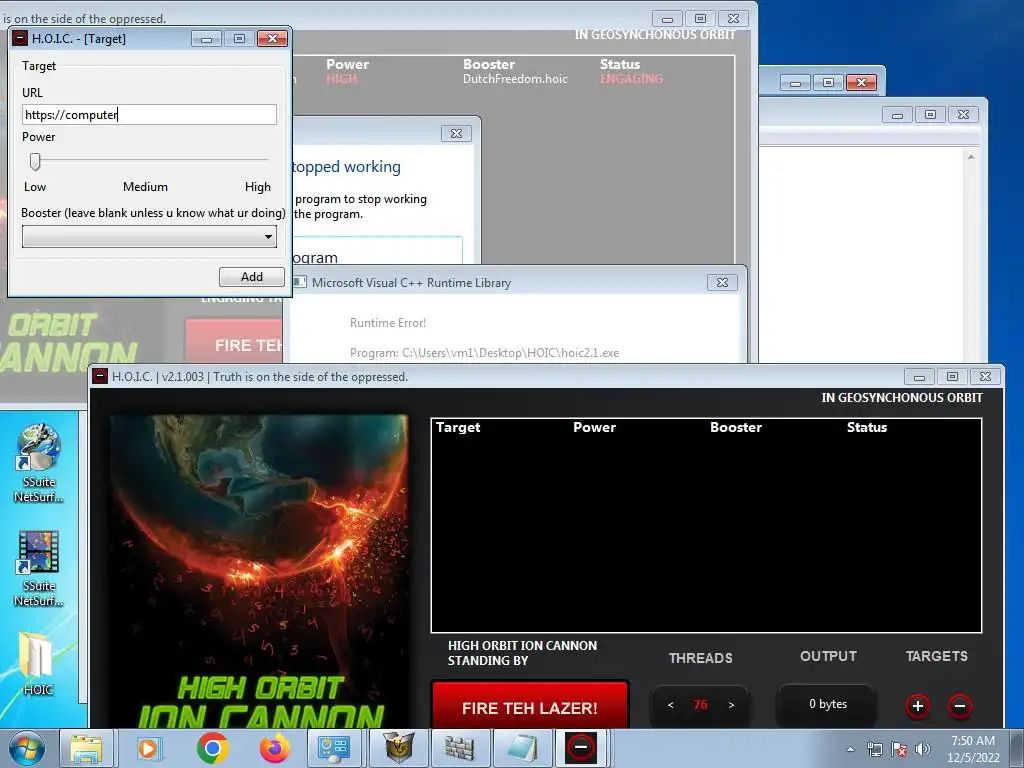Click the FIRE TEH LAZER! button in front HOIC window
The width and height of the screenshot is (1024, 768).
530,707
